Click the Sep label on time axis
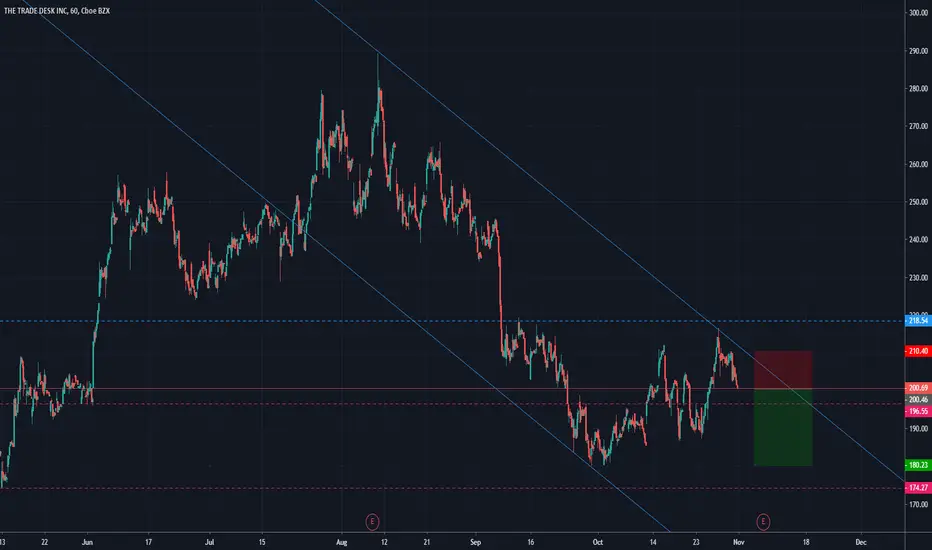932x550 pixels. 475,542
